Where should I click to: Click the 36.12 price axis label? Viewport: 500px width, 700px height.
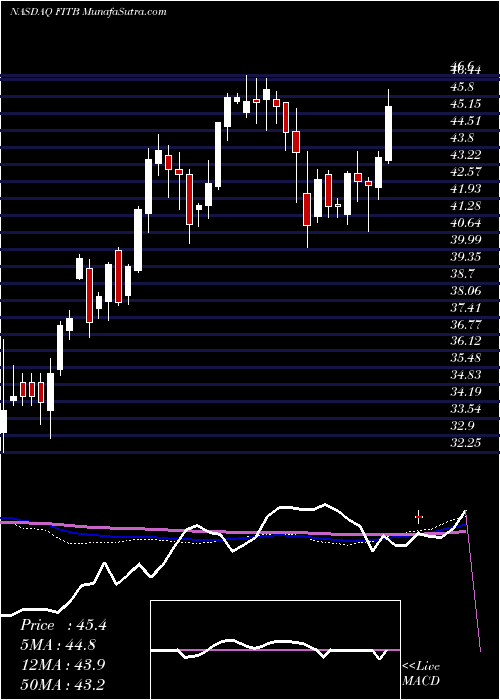[x=466, y=341]
